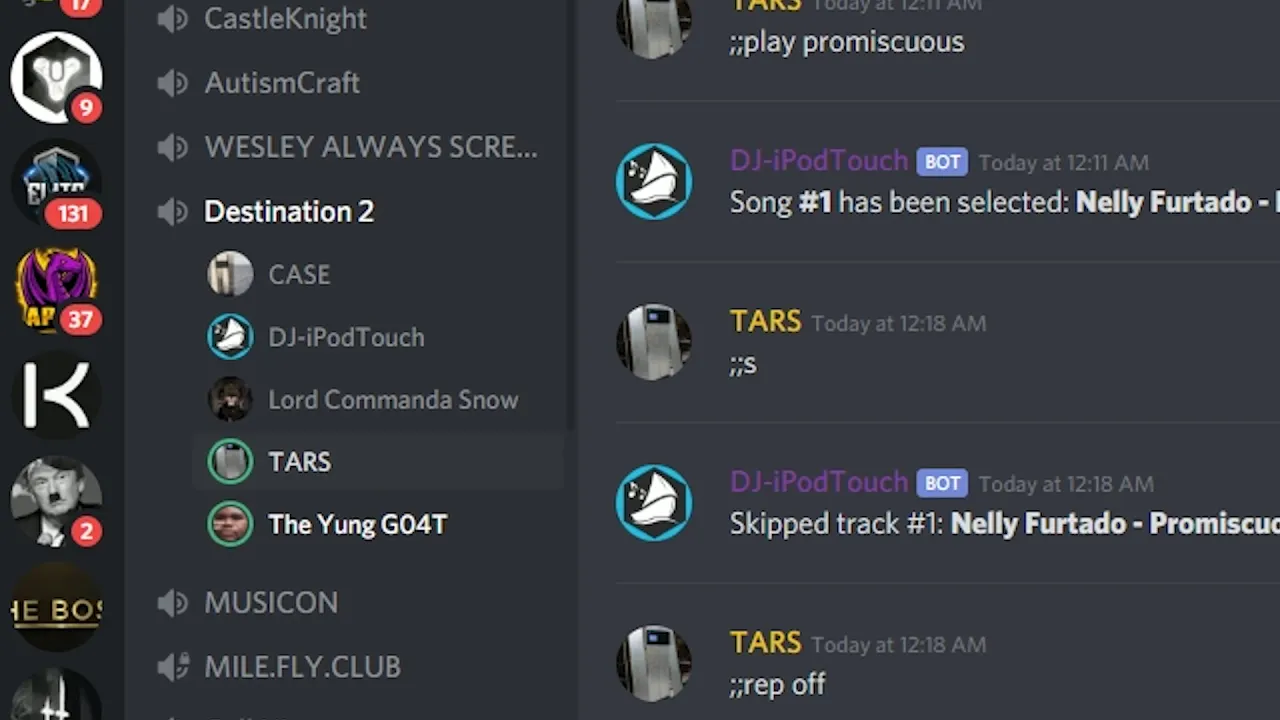Open the Destiny server with 9 notifications
Viewport: 1280px width, 720px height.
56,77
